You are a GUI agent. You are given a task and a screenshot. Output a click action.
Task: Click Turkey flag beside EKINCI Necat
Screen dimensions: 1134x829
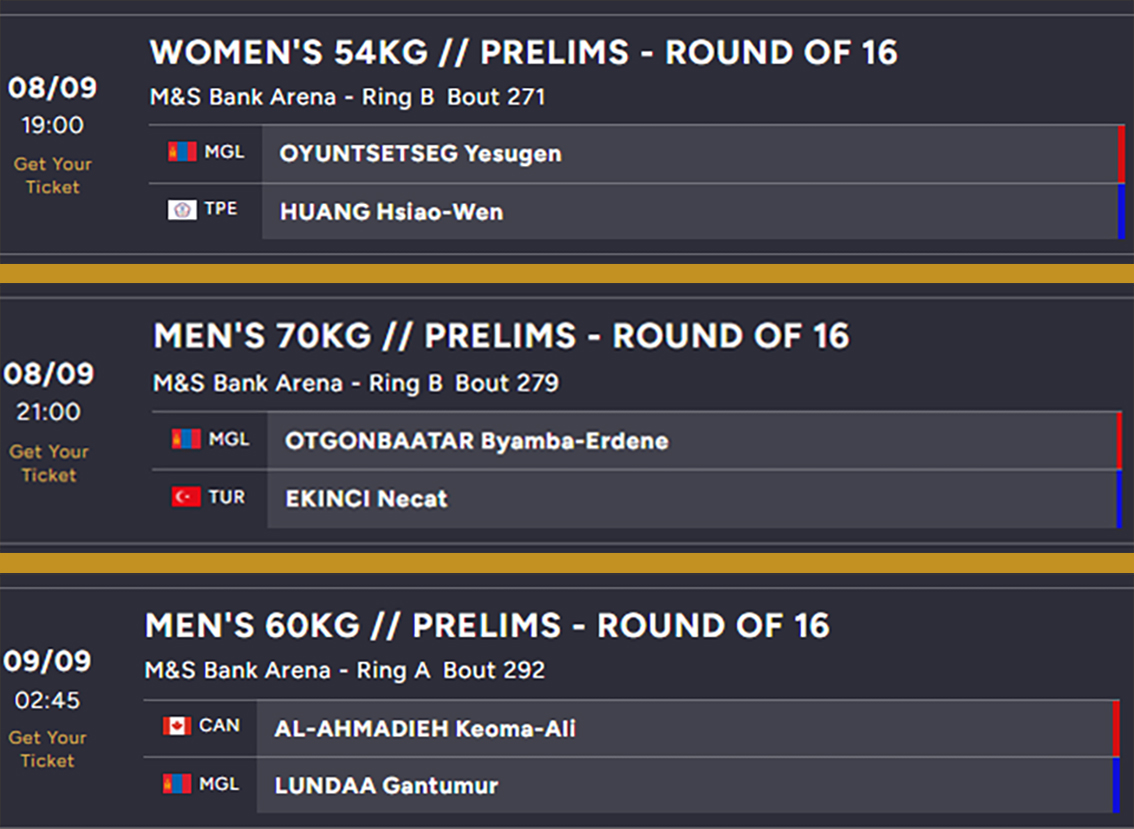(186, 497)
